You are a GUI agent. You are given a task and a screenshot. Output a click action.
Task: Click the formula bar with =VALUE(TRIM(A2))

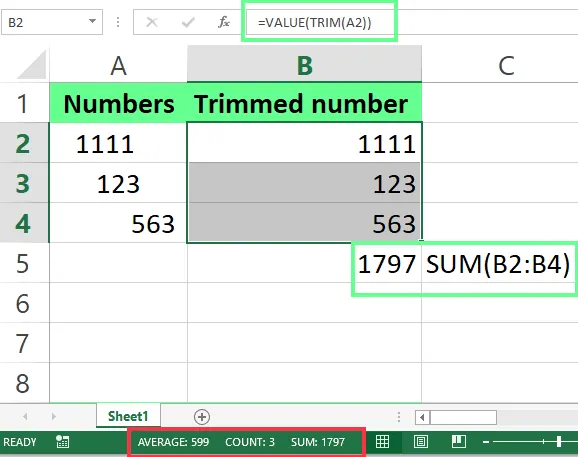(411, 22)
